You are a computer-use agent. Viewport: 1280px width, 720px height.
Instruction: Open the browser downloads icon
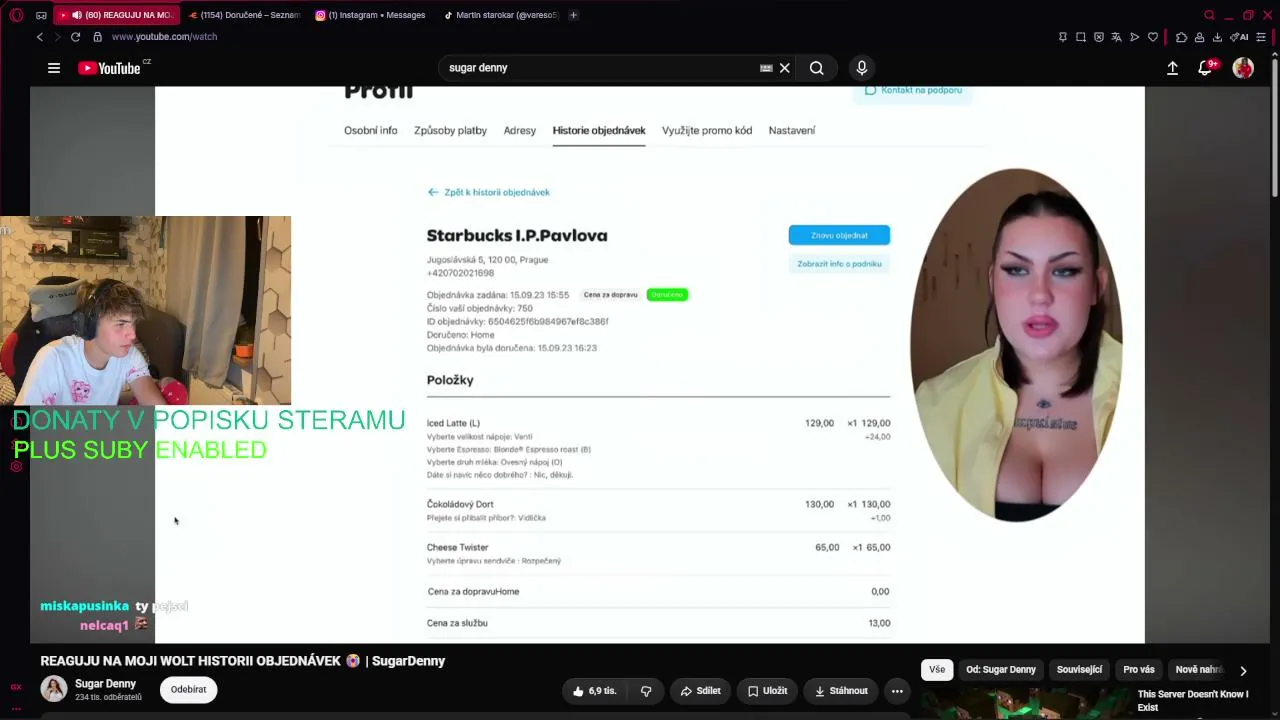coord(1217,37)
